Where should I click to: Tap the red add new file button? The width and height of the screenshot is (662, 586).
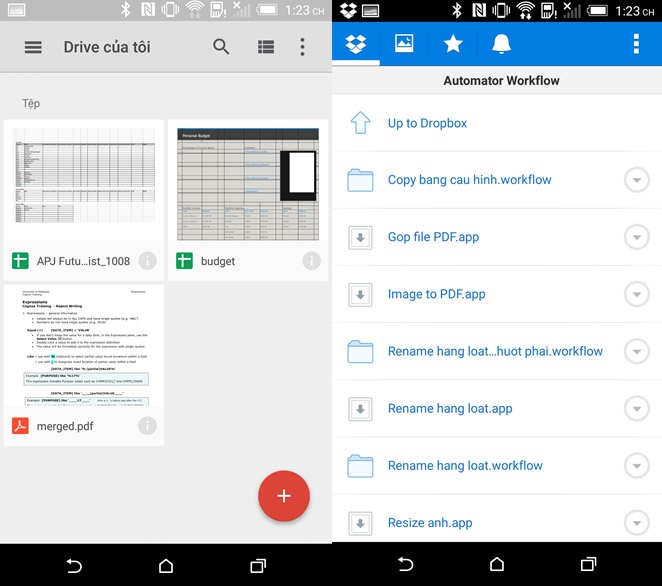284,496
